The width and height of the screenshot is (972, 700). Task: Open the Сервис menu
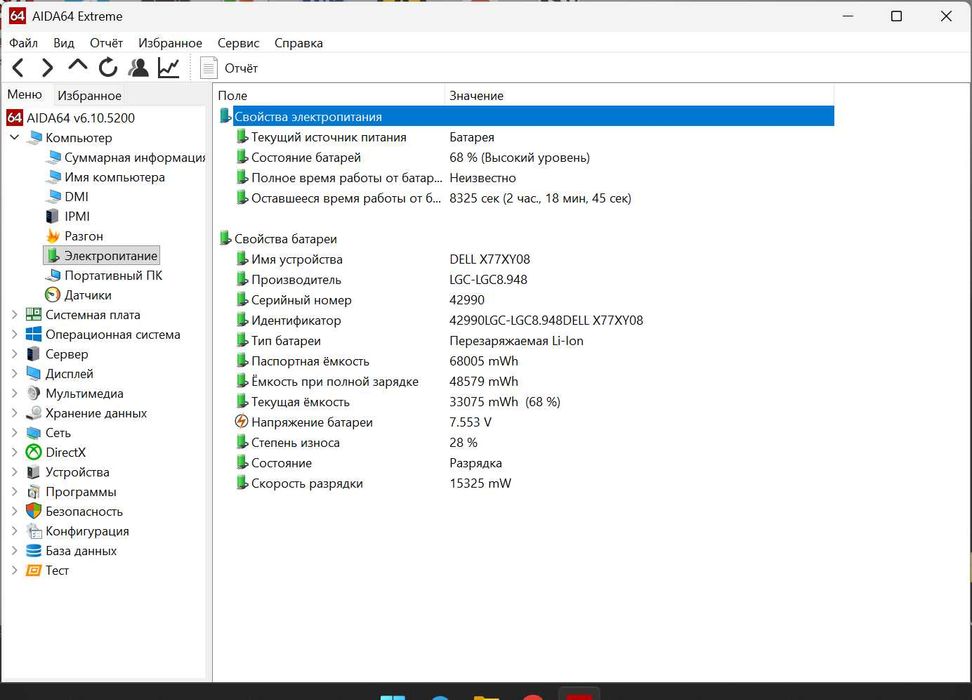238,43
